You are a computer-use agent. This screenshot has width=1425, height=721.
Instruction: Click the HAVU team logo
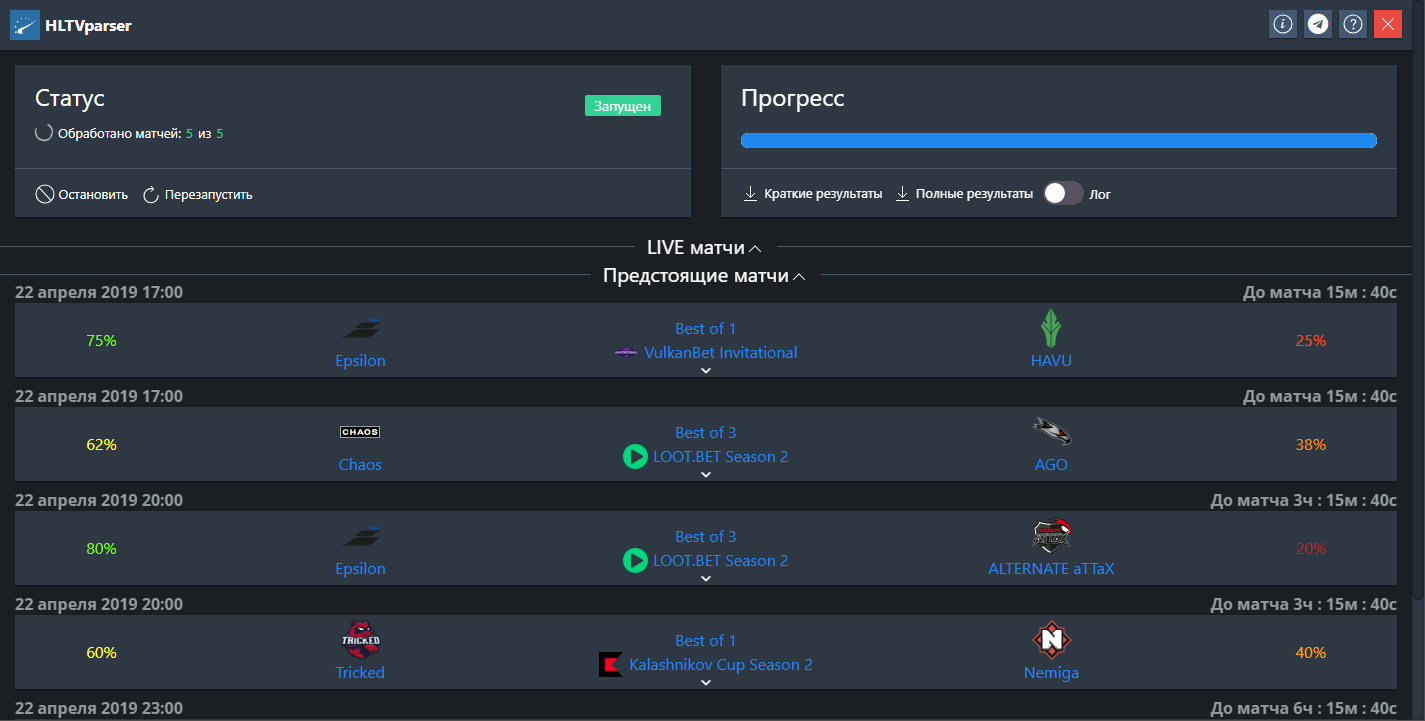click(x=1051, y=327)
